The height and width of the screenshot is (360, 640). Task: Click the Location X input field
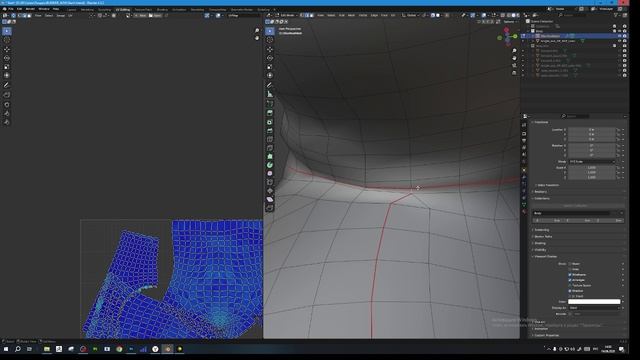[591, 129]
